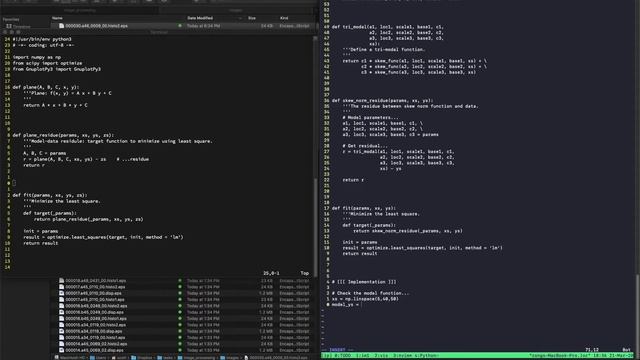Image resolution: width=640 pixels, height=360 pixels.
Task: Switch to image_processing tab in Finder
Action: click(x=80, y=10)
